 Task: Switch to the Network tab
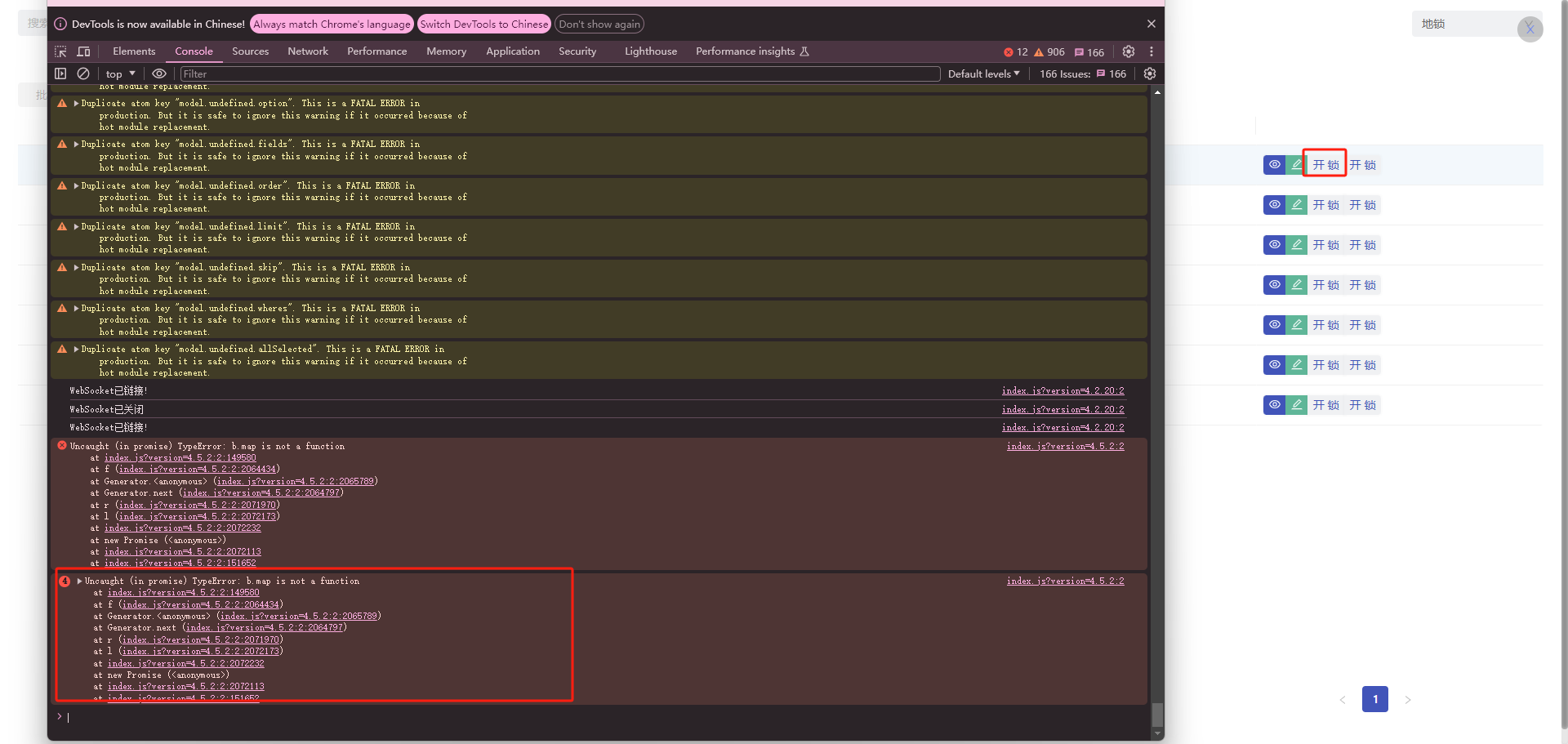tap(308, 51)
